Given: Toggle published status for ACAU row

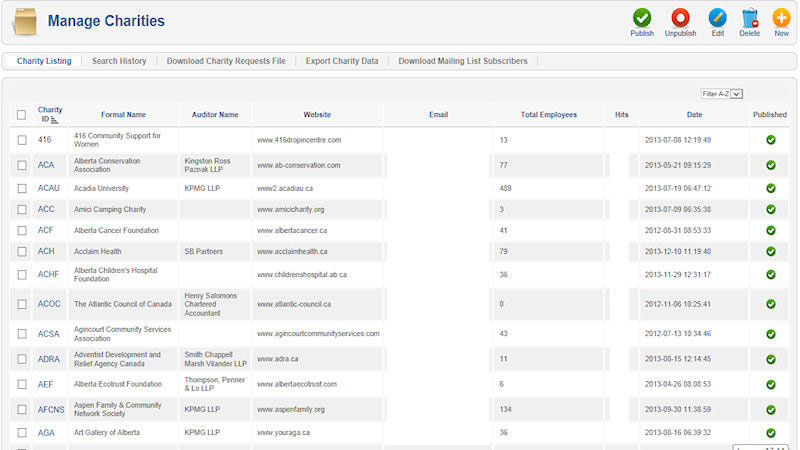Looking at the screenshot, I should click(770, 188).
